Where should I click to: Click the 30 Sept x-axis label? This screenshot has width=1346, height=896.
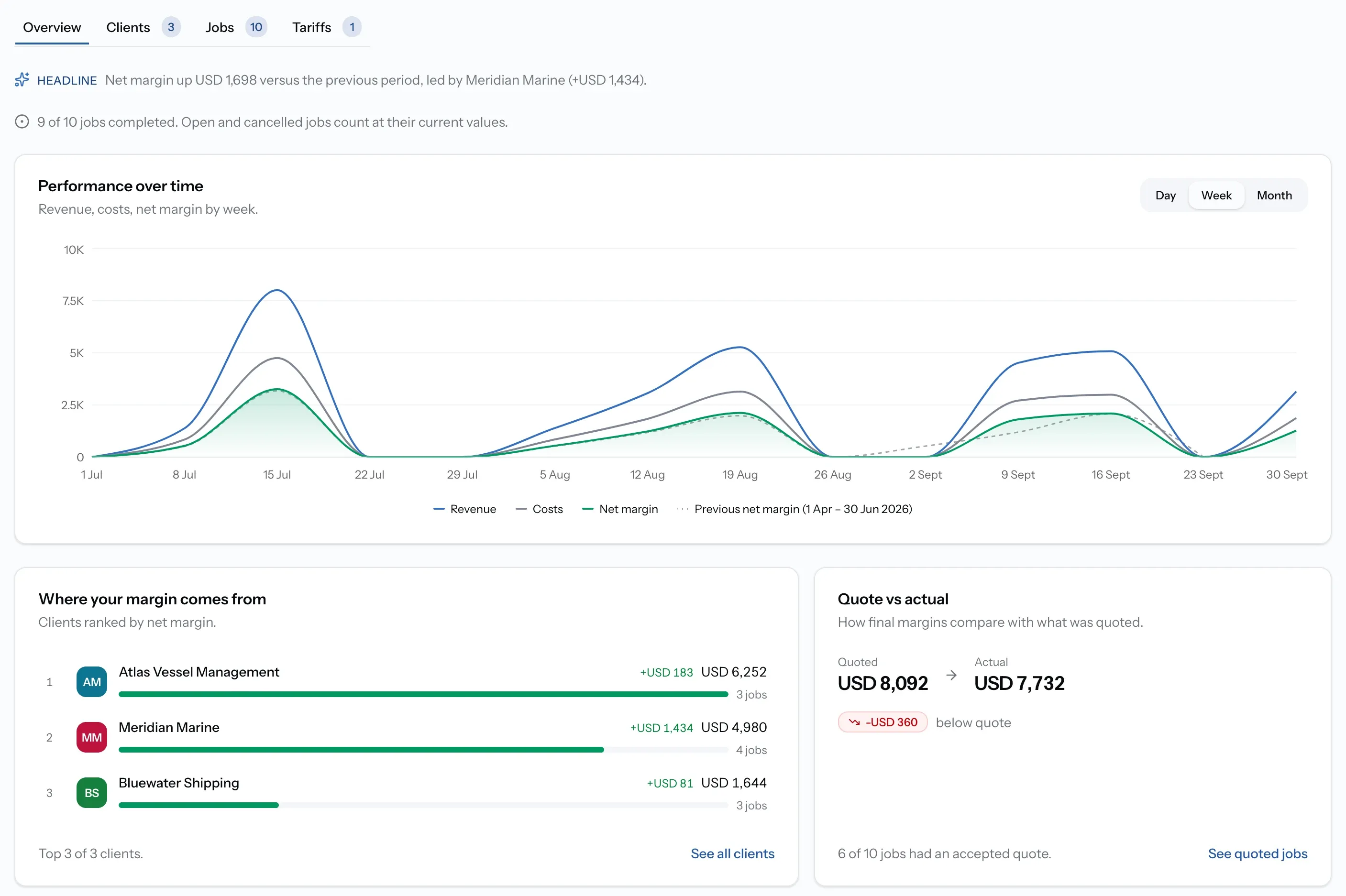(x=1287, y=474)
